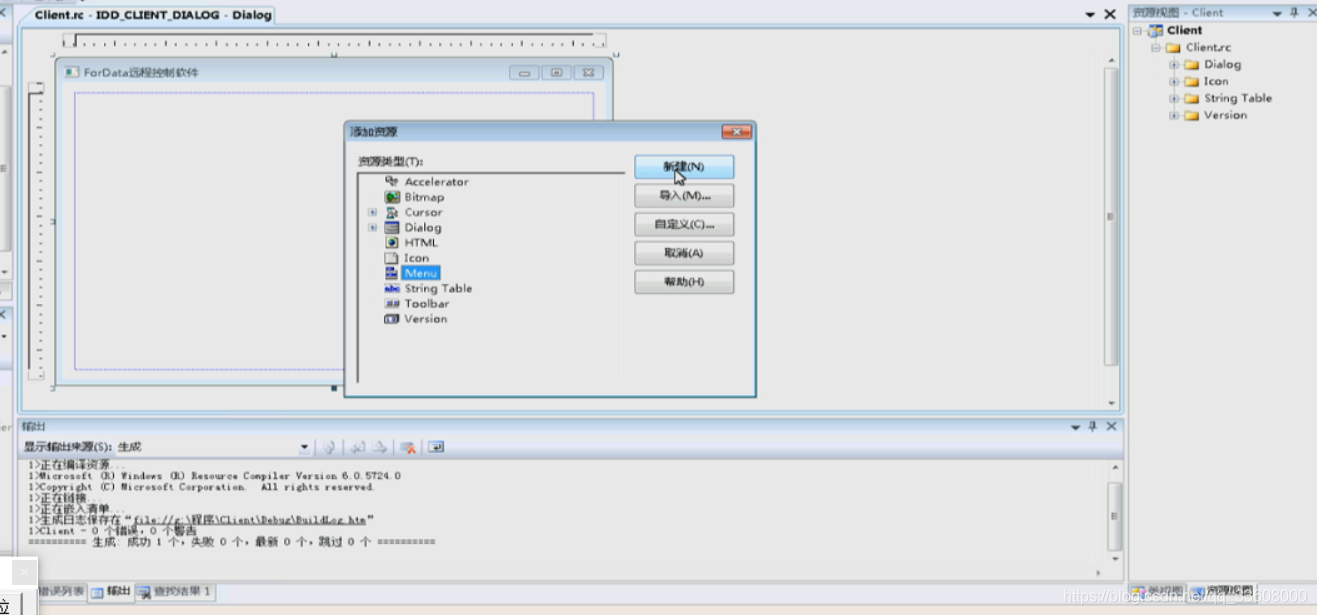Image resolution: width=1317 pixels, height=615 pixels.
Task: Click the output panel vertical scrollbar
Action: [x=1114, y=515]
